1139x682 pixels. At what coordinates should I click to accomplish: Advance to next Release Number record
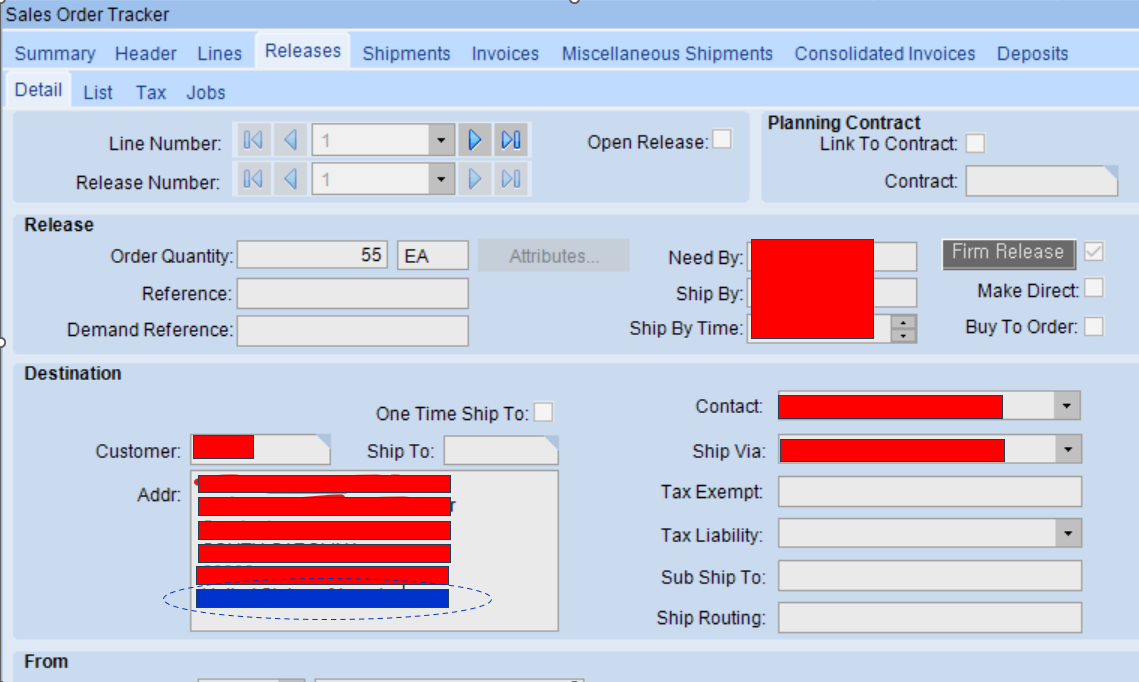click(474, 179)
